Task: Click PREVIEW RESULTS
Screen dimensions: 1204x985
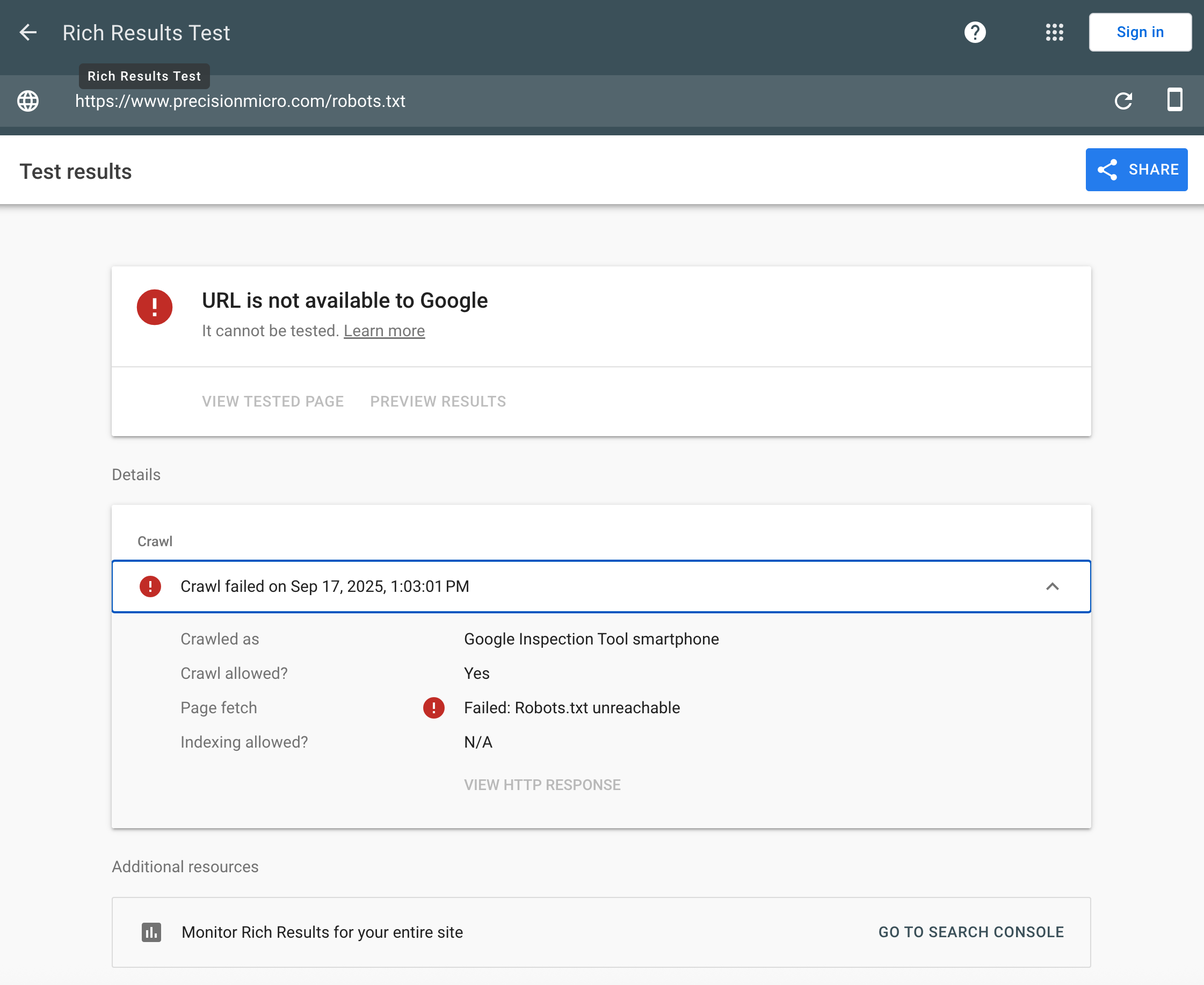Action: pyautogui.click(x=438, y=401)
